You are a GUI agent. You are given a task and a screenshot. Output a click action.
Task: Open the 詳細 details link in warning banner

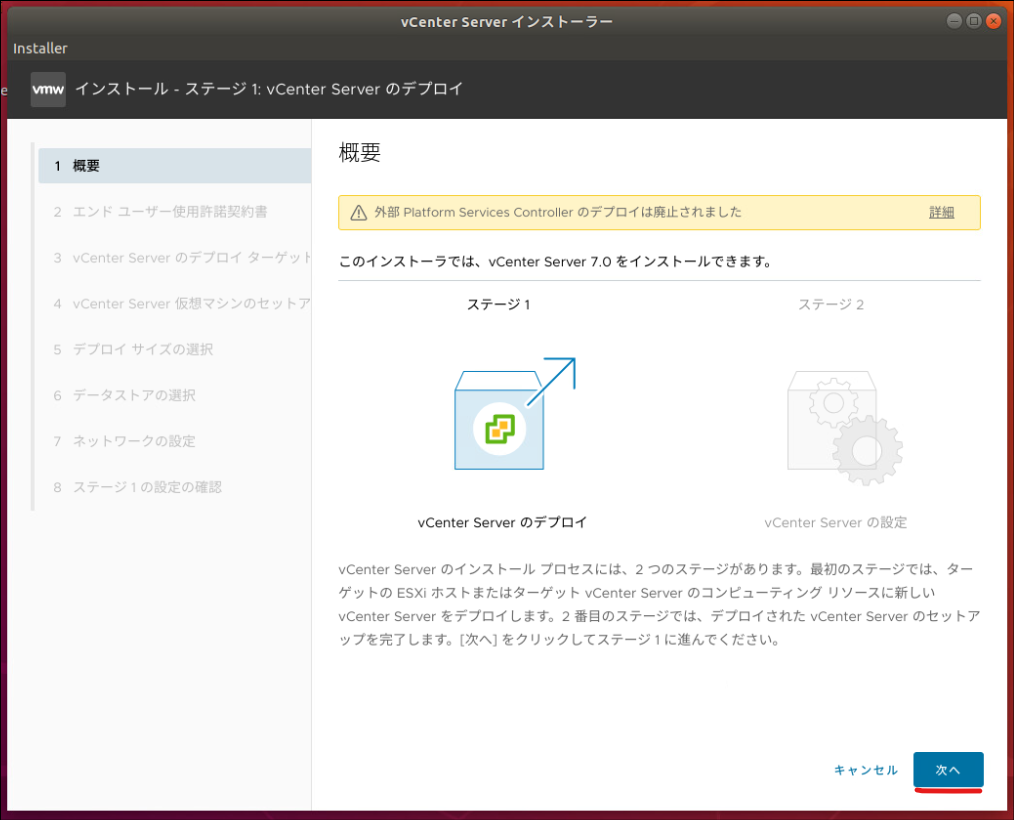click(x=942, y=212)
